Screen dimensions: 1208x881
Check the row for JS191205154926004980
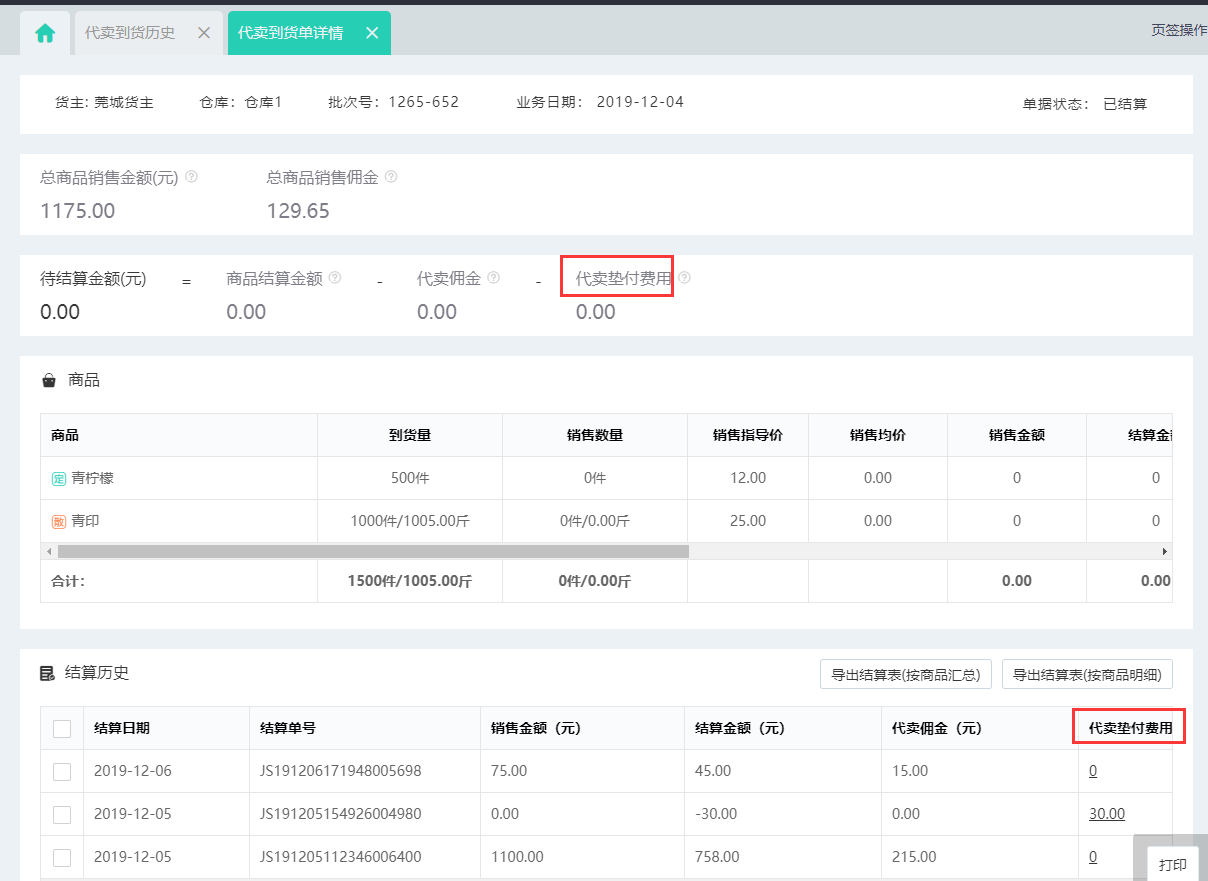point(62,815)
